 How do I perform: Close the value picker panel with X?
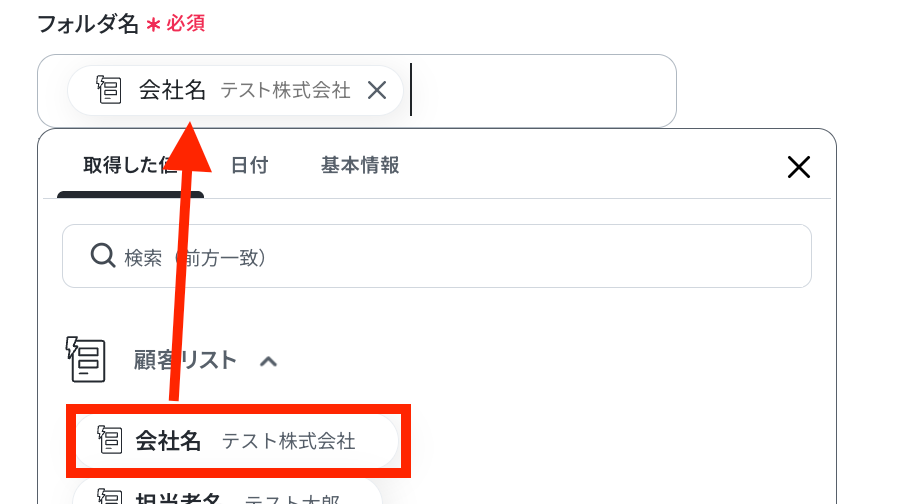pos(799,167)
